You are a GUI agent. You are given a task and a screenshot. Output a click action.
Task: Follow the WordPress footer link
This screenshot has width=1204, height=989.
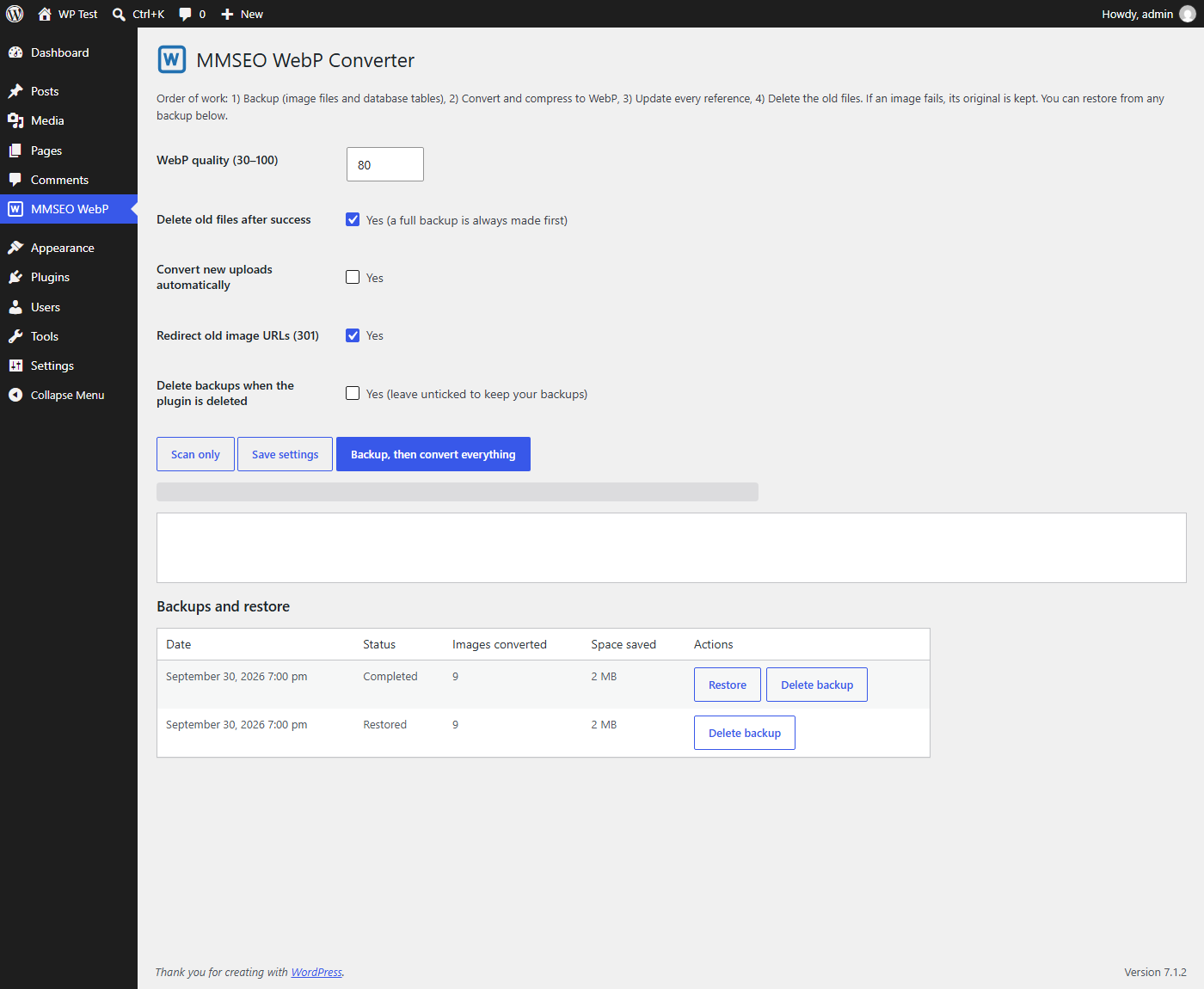click(x=316, y=972)
